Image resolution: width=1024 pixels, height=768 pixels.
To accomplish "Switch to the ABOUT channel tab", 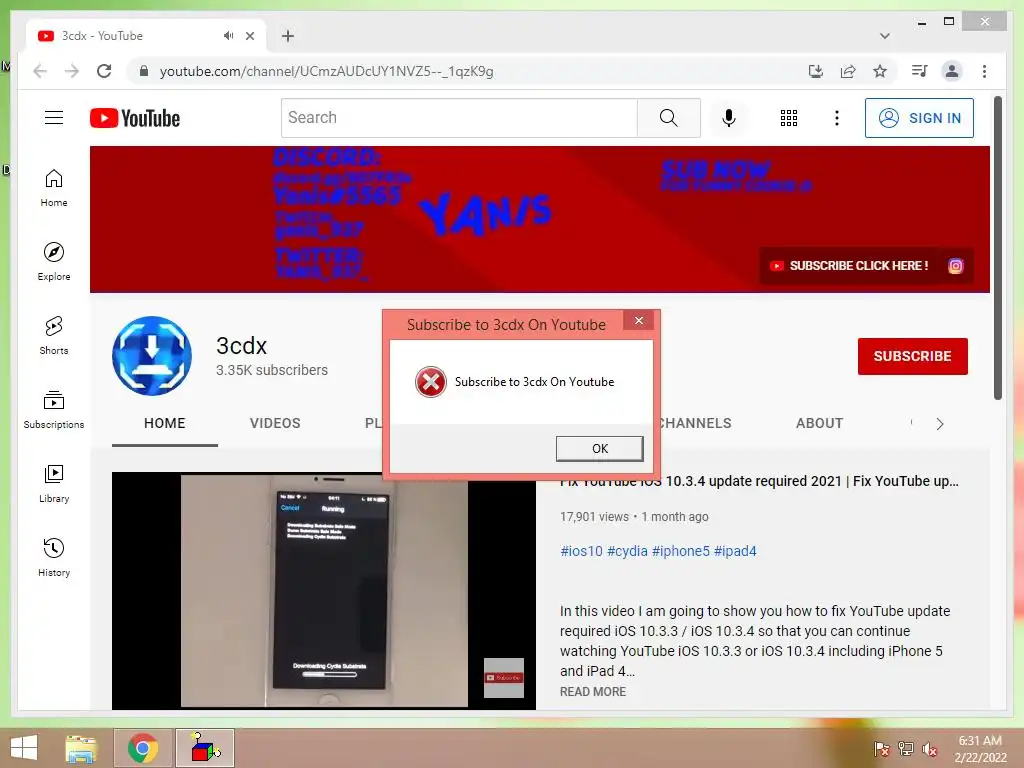I will [819, 423].
